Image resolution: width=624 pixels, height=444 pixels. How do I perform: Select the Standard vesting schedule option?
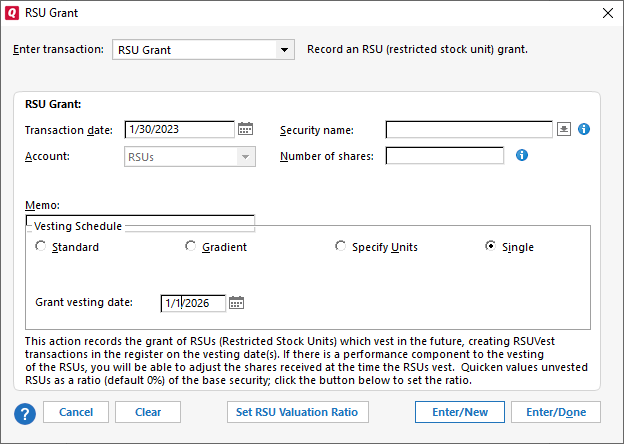click(x=41, y=247)
